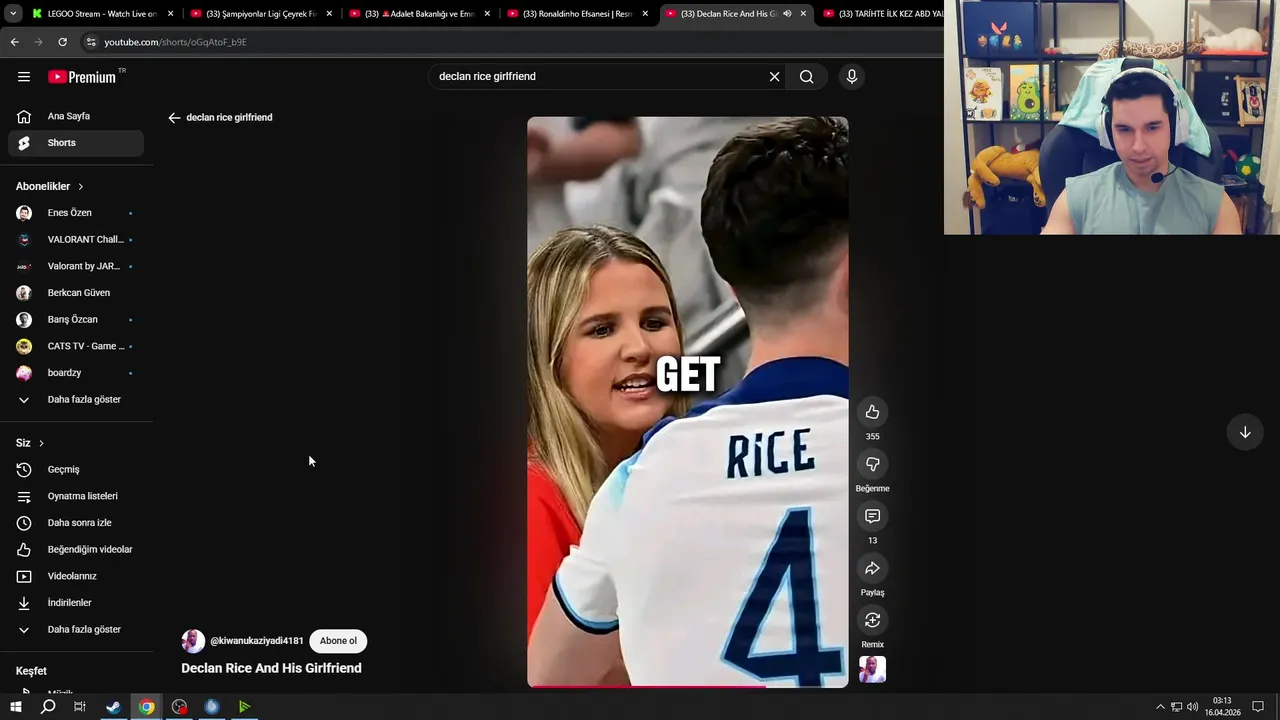Like the Short with thumbs up
The image size is (1280, 720).
pos(872,412)
